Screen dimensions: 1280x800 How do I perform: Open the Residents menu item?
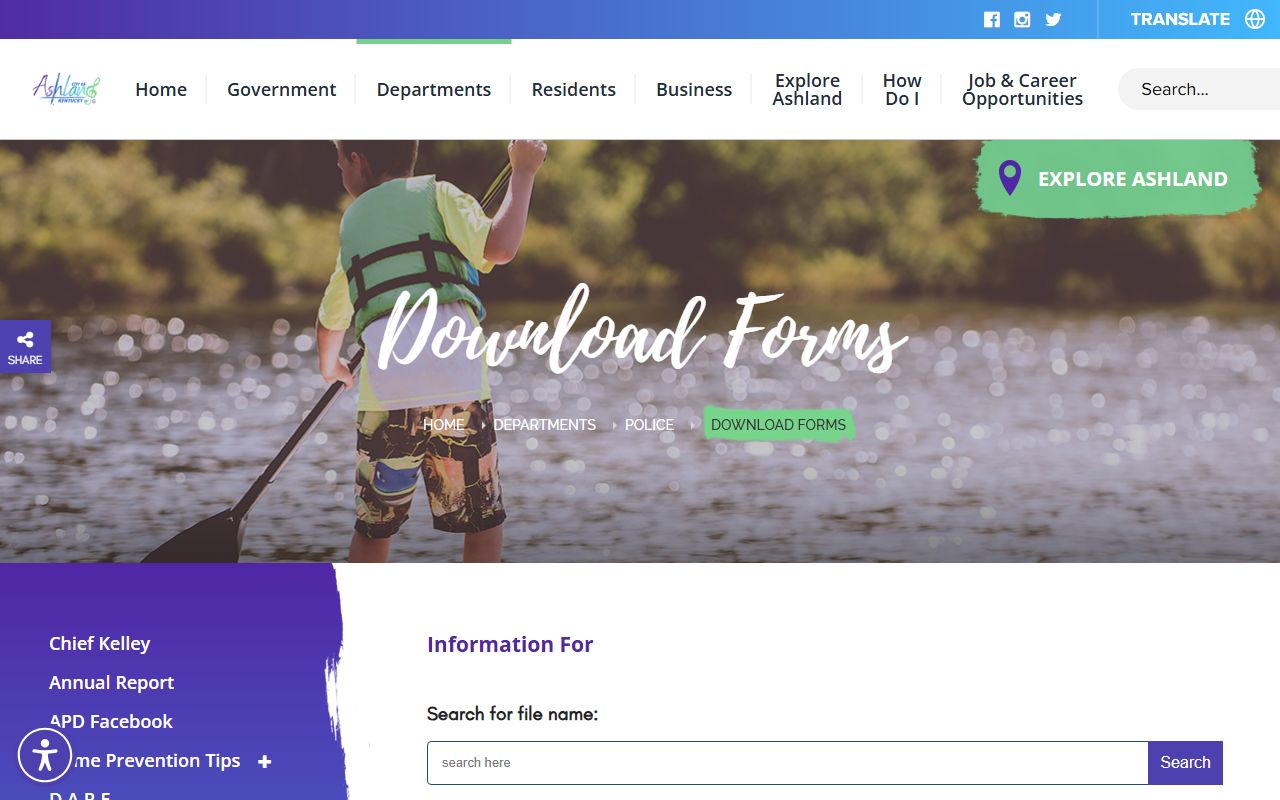point(574,89)
